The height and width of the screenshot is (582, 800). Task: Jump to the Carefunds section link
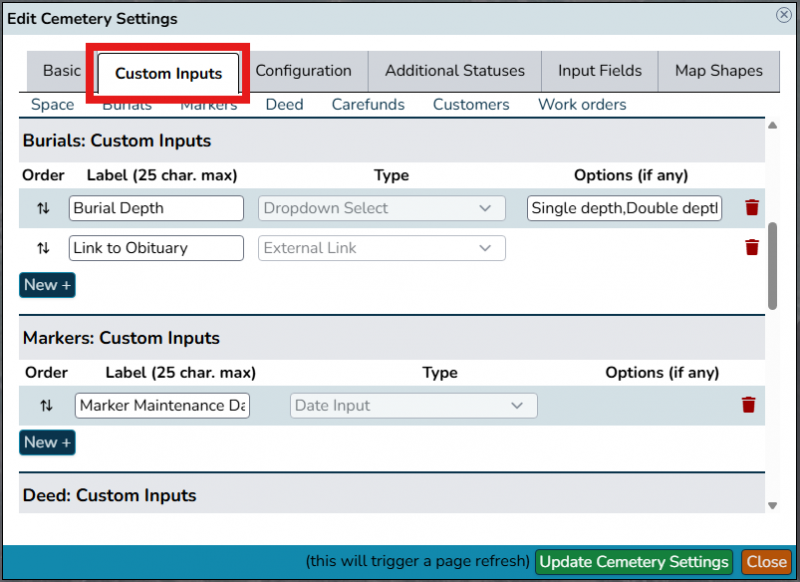(x=368, y=105)
